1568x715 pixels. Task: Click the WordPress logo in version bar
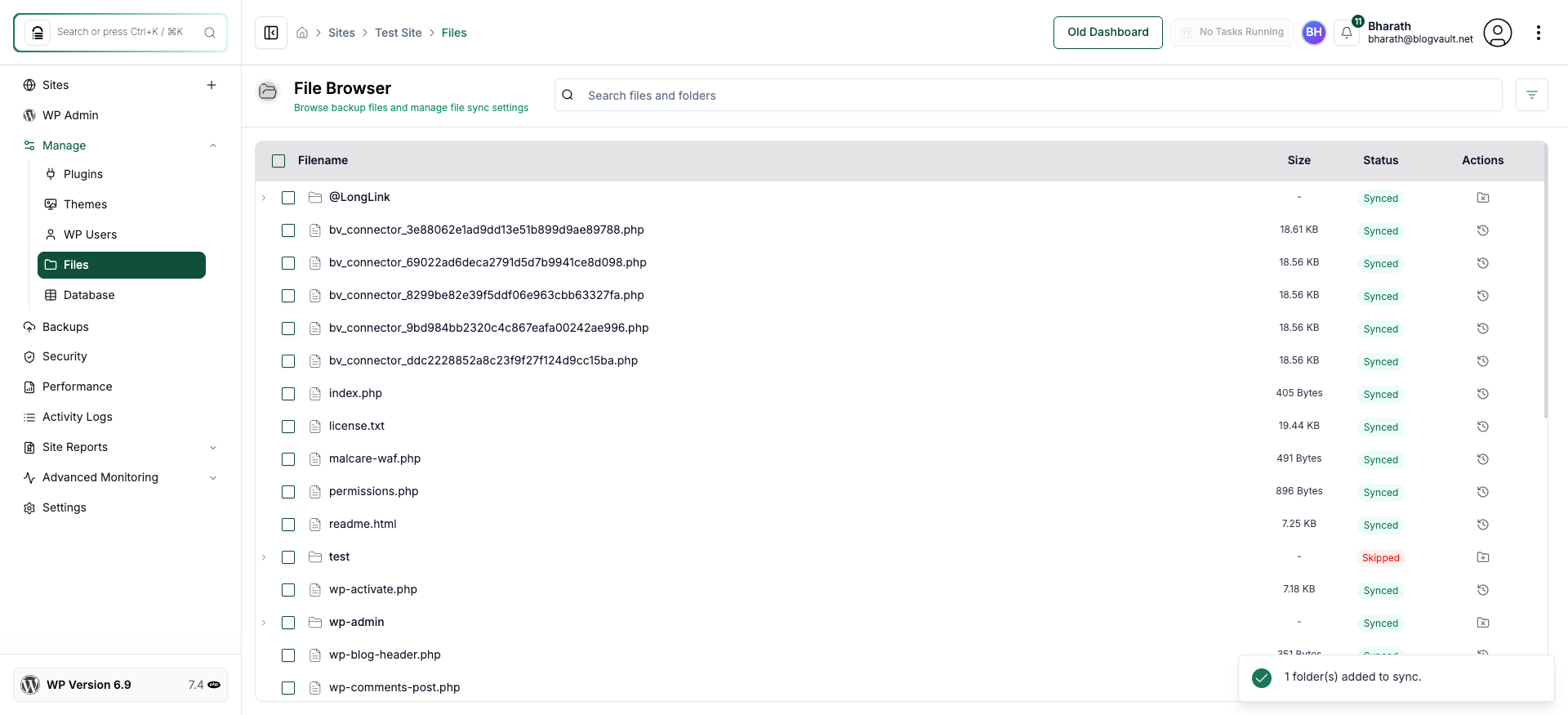pos(30,685)
